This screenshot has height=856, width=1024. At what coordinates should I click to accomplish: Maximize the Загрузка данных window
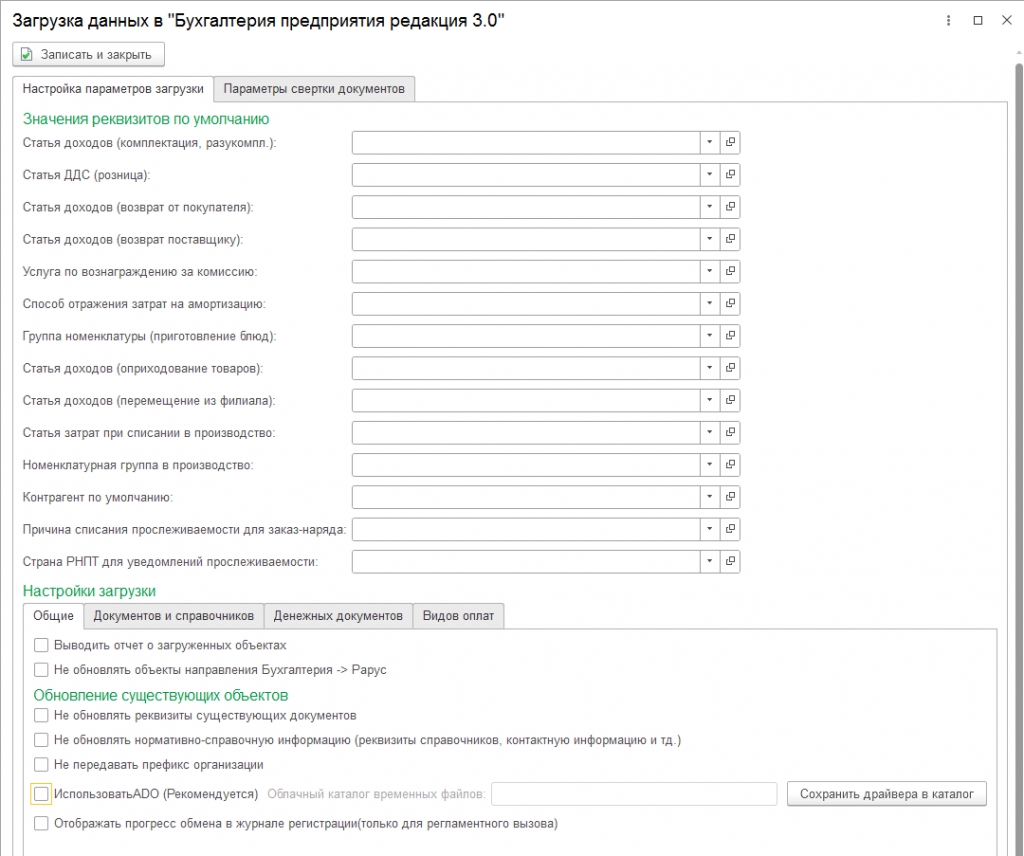[x=978, y=21]
